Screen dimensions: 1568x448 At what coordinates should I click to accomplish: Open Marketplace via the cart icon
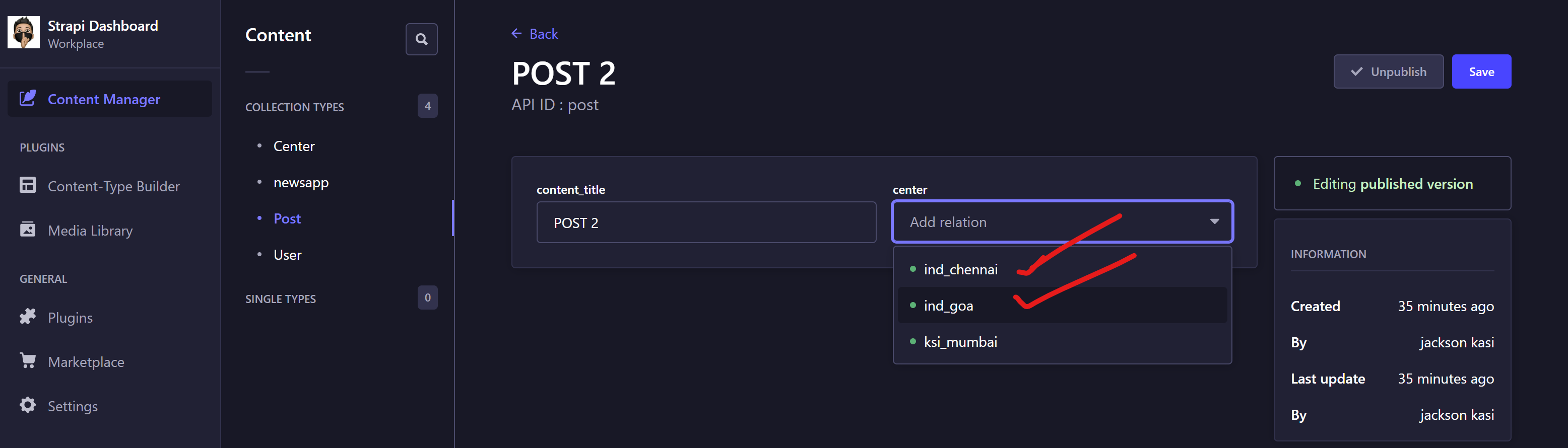click(27, 361)
